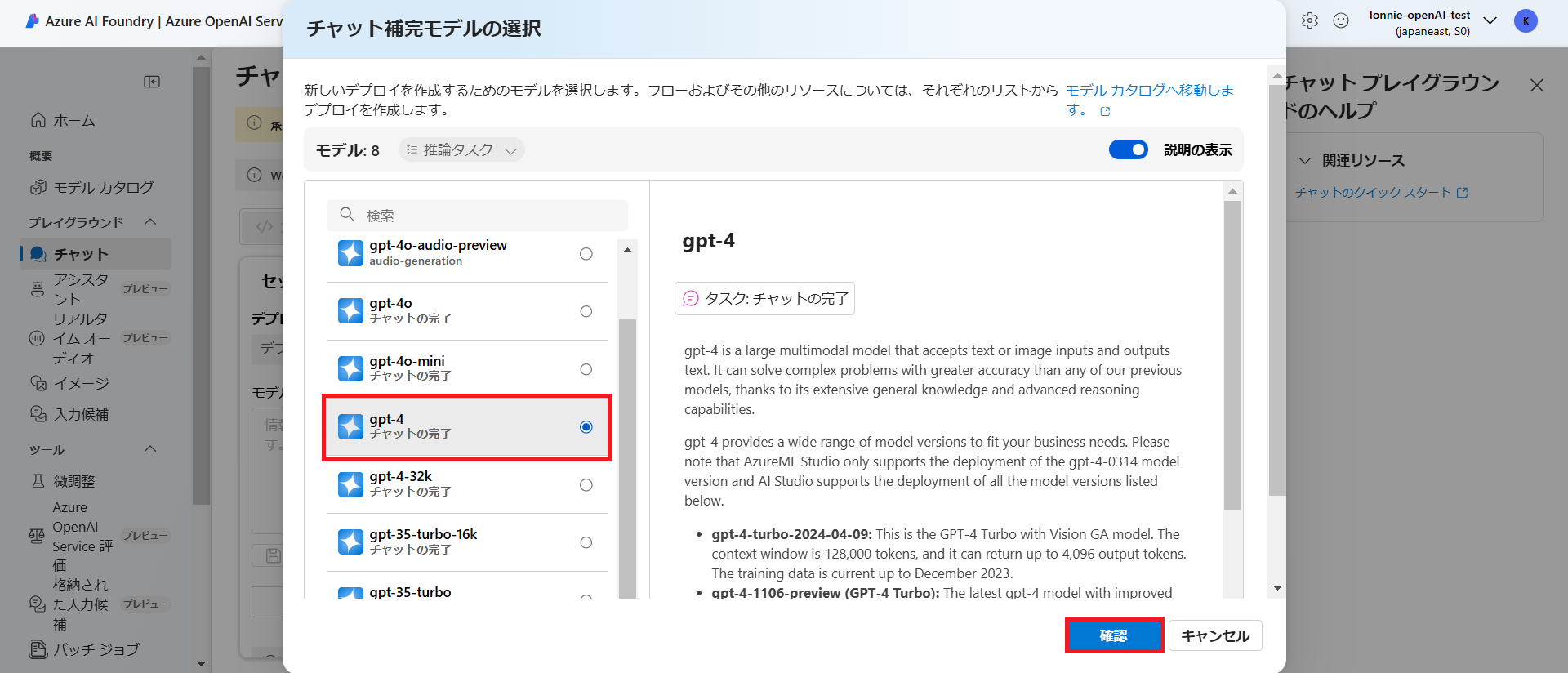This screenshot has width=1568, height=673.
Task: Select the gpt-4o radio button
Action: click(x=586, y=311)
